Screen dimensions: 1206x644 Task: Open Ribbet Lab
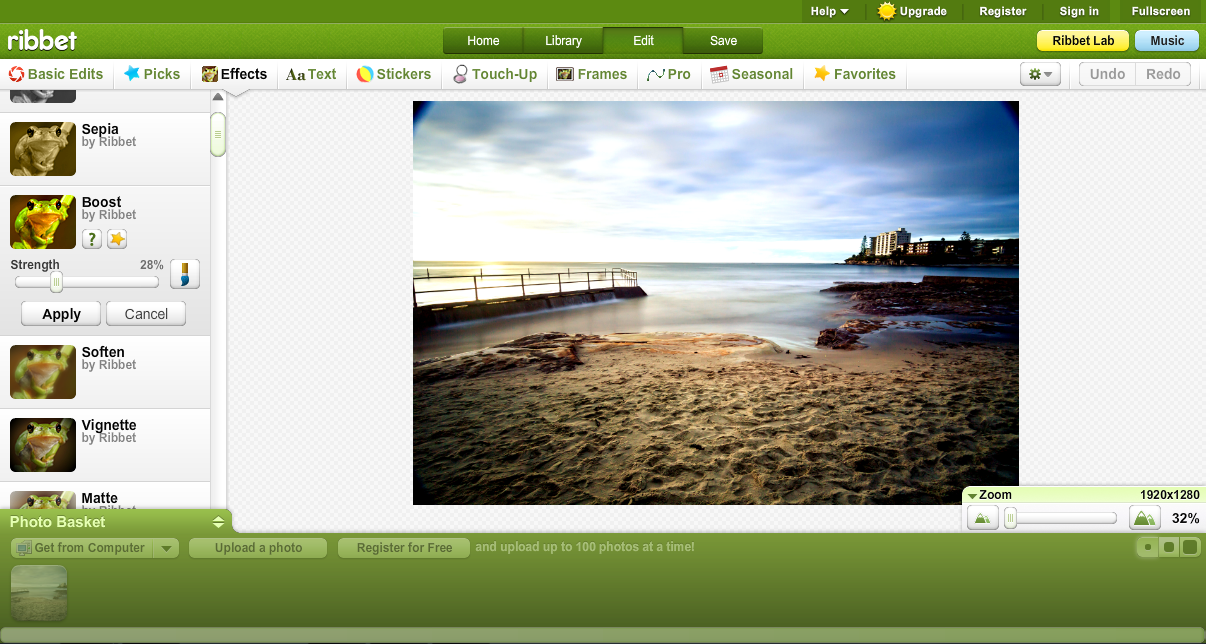tap(1083, 41)
